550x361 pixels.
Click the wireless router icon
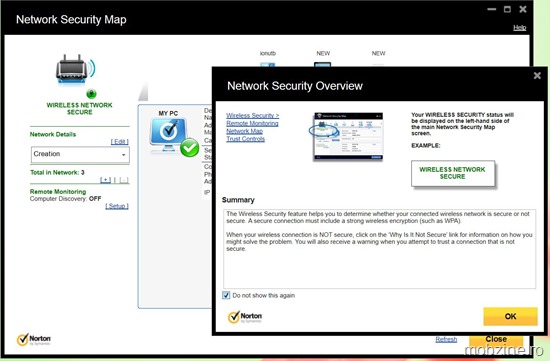point(75,69)
